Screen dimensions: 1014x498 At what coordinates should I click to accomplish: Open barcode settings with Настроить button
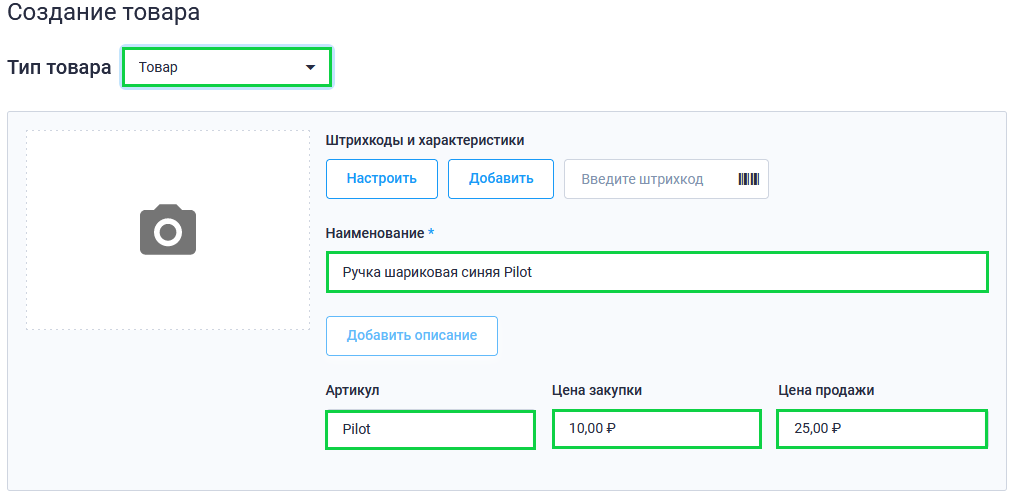coord(382,179)
